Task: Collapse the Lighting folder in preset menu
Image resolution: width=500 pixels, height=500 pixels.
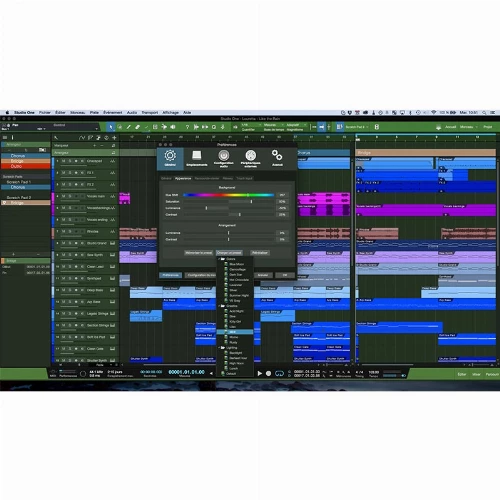Action: 220,348
